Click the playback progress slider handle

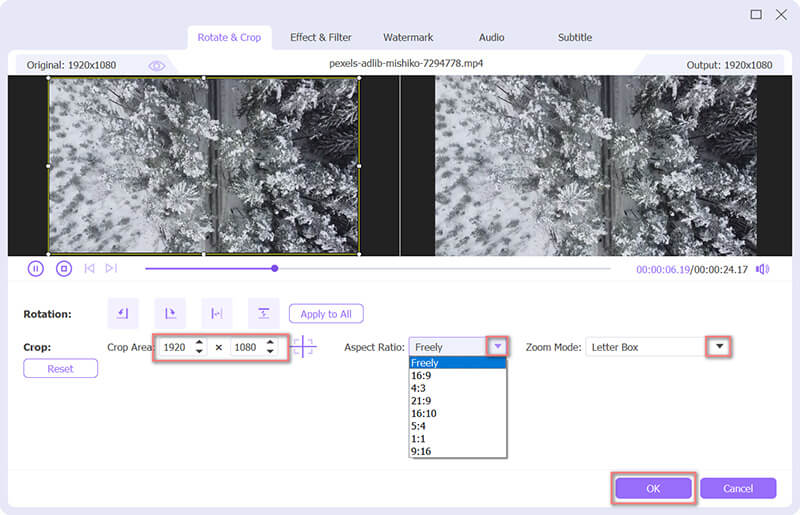tap(274, 268)
